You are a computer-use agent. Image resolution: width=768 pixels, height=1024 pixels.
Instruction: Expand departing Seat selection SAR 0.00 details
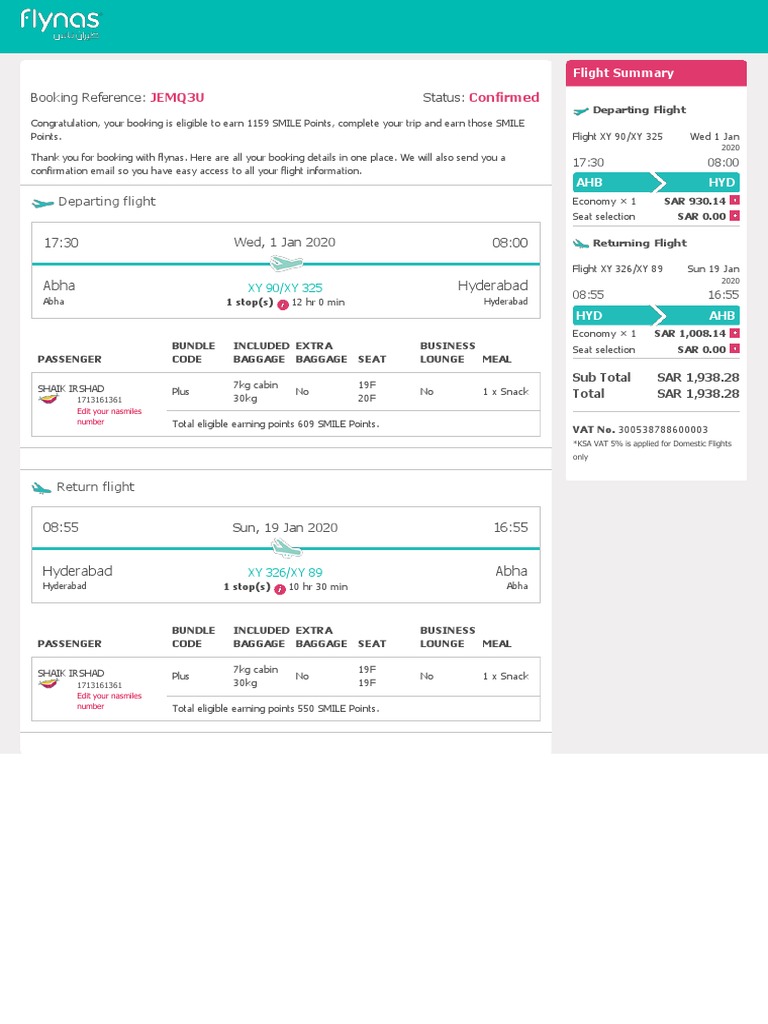pos(735,216)
